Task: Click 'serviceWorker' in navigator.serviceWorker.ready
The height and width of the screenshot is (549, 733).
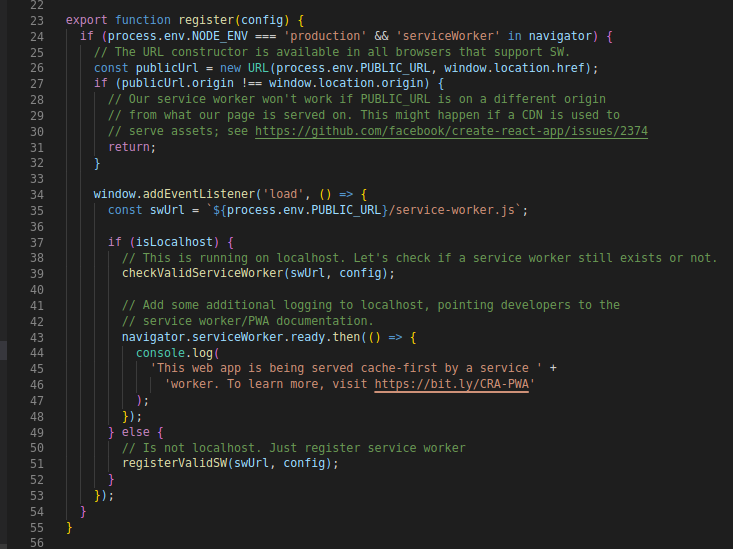Action: tap(237, 337)
